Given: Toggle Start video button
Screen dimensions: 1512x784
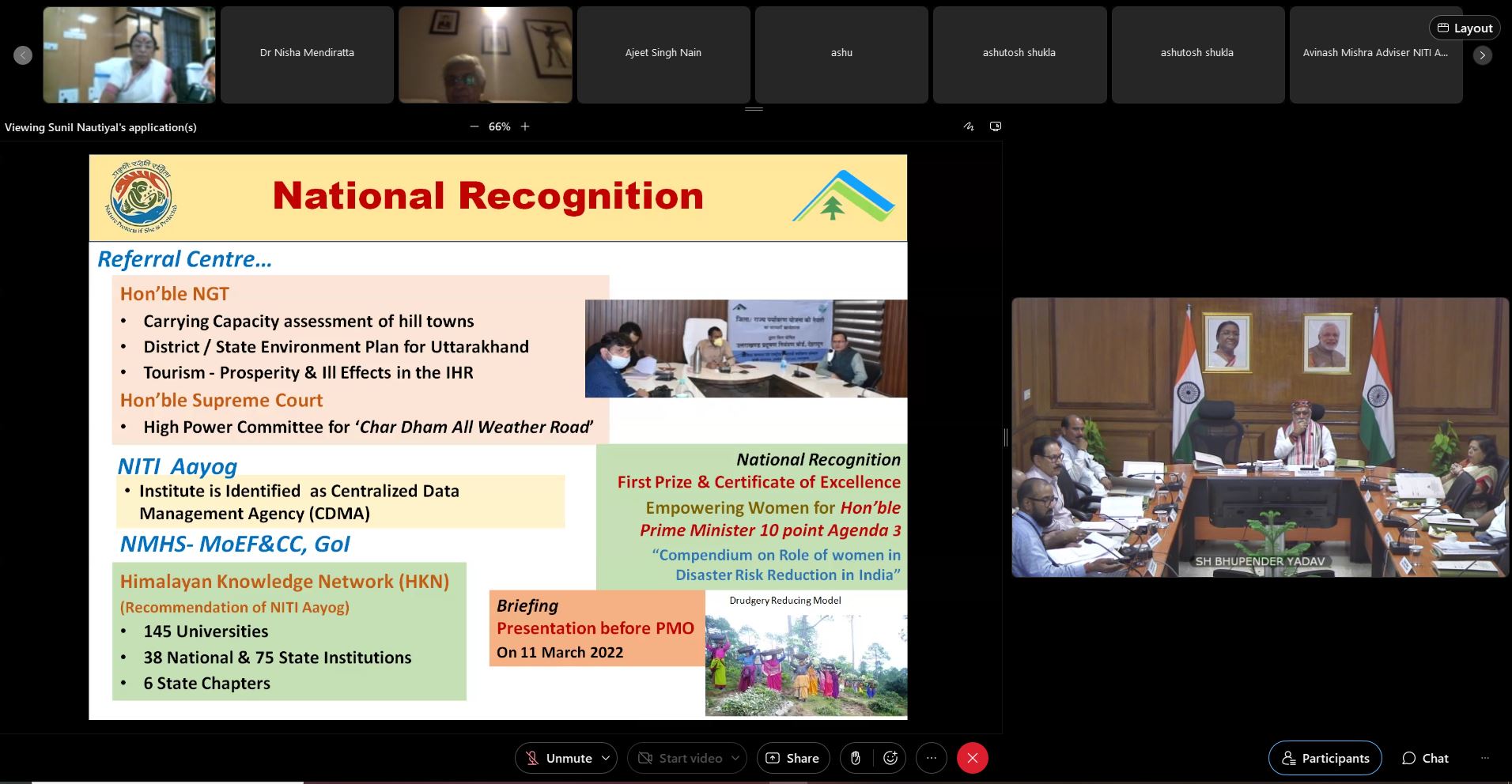Looking at the screenshot, I should pyautogui.click(x=681, y=758).
